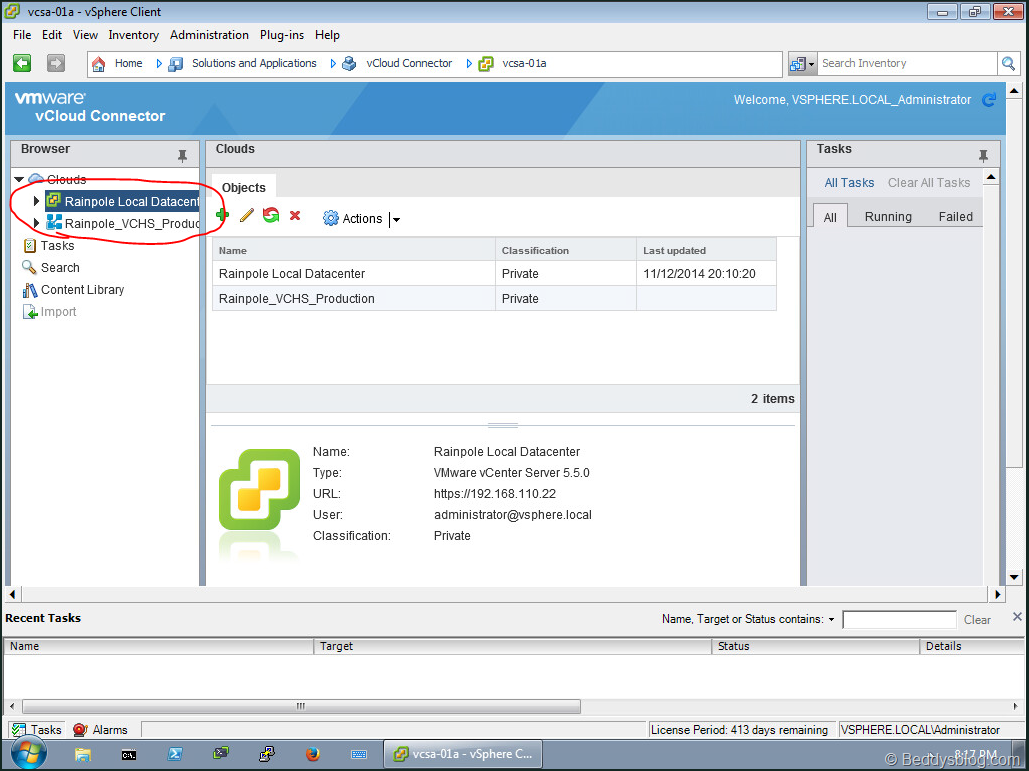The image size is (1029, 771).
Task: Expand the Rainpole_VCHS_Production tree node
Action: [37, 223]
